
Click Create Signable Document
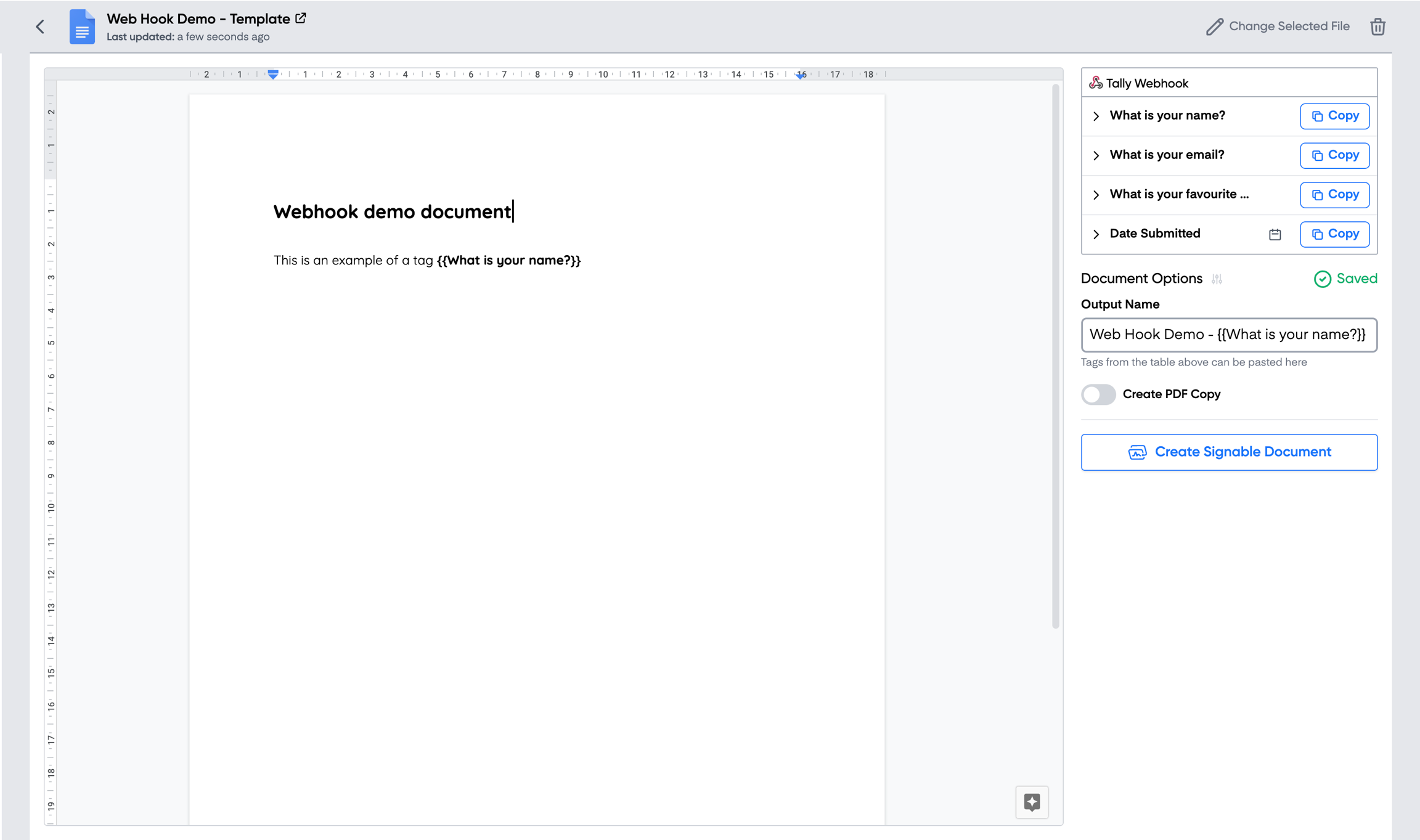(1229, 452)
